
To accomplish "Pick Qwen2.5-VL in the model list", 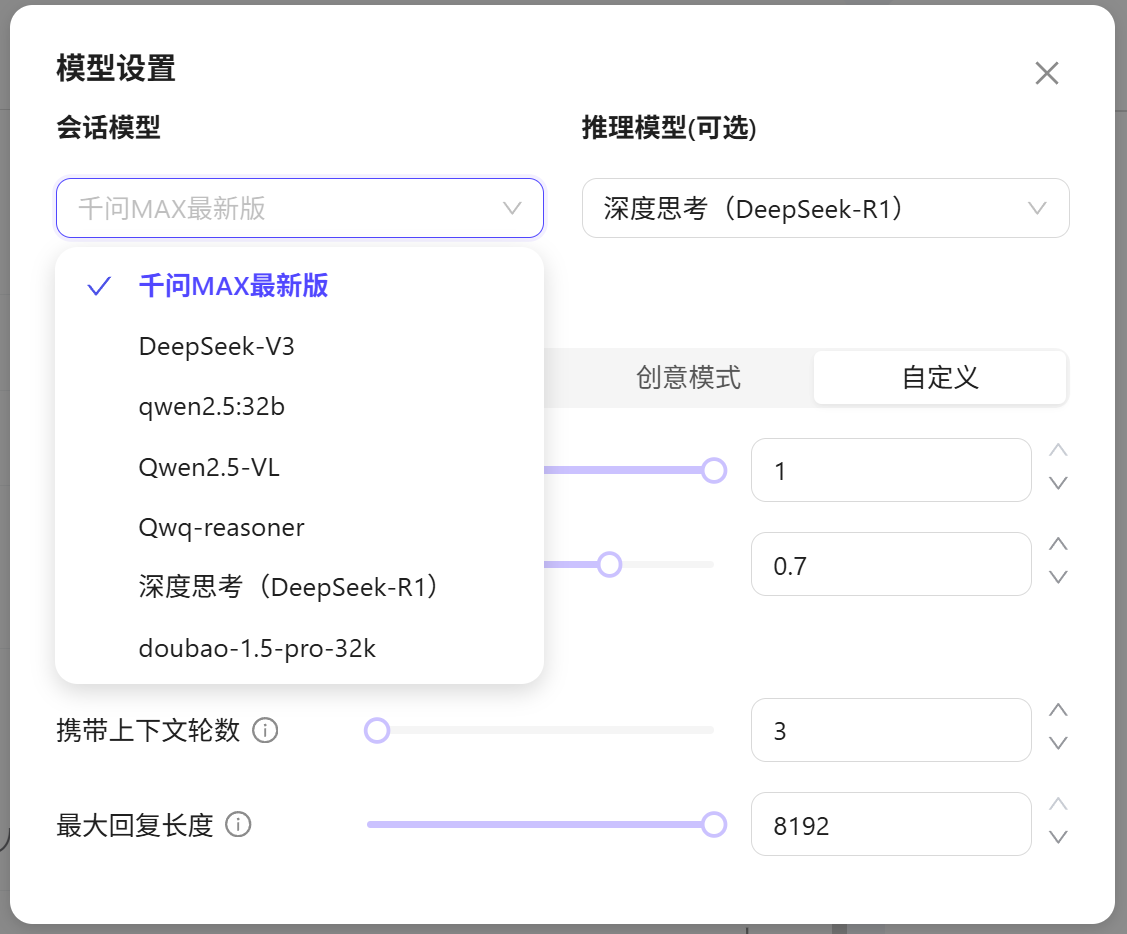I will (x=209, y=467).
